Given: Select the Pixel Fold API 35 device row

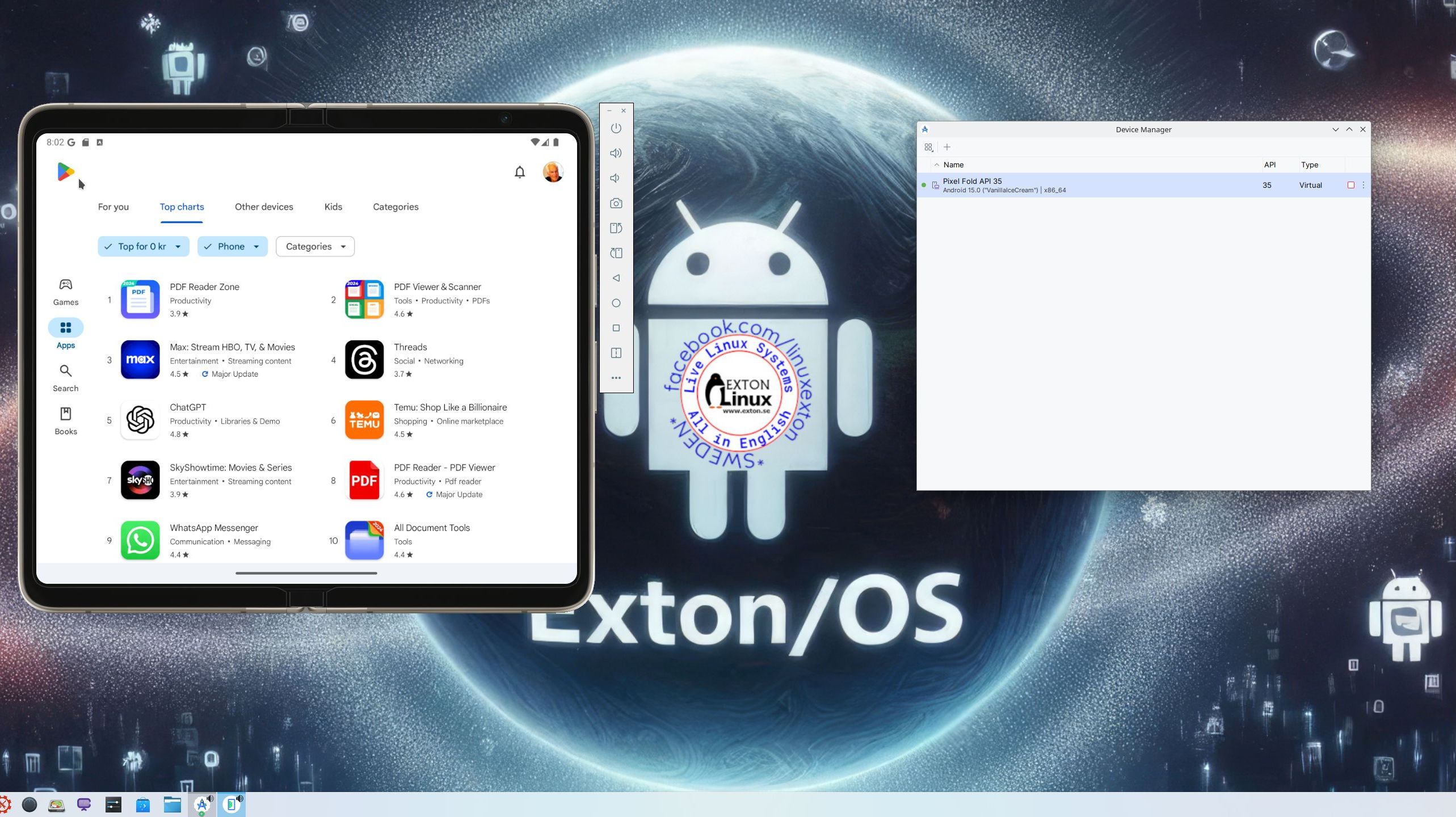Looking at the screenshot, I should [x=1143, y=185].
